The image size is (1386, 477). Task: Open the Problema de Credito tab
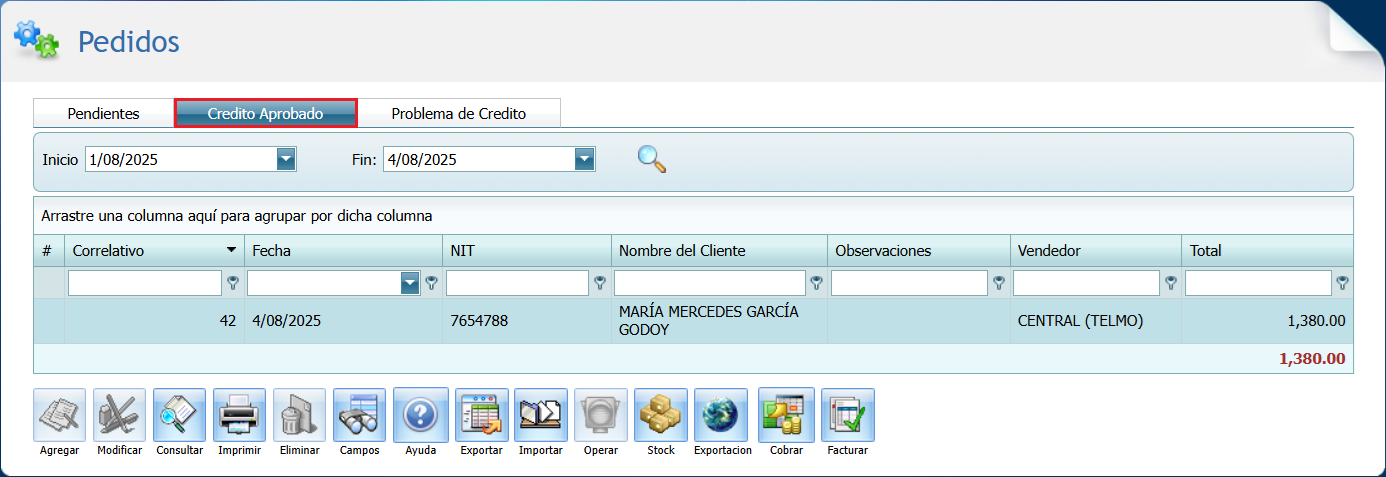459,113
